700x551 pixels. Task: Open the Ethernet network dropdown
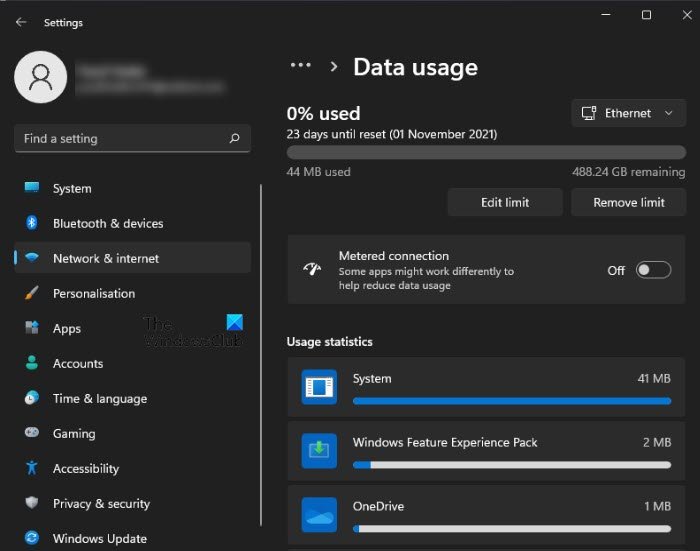coord(628,113)
